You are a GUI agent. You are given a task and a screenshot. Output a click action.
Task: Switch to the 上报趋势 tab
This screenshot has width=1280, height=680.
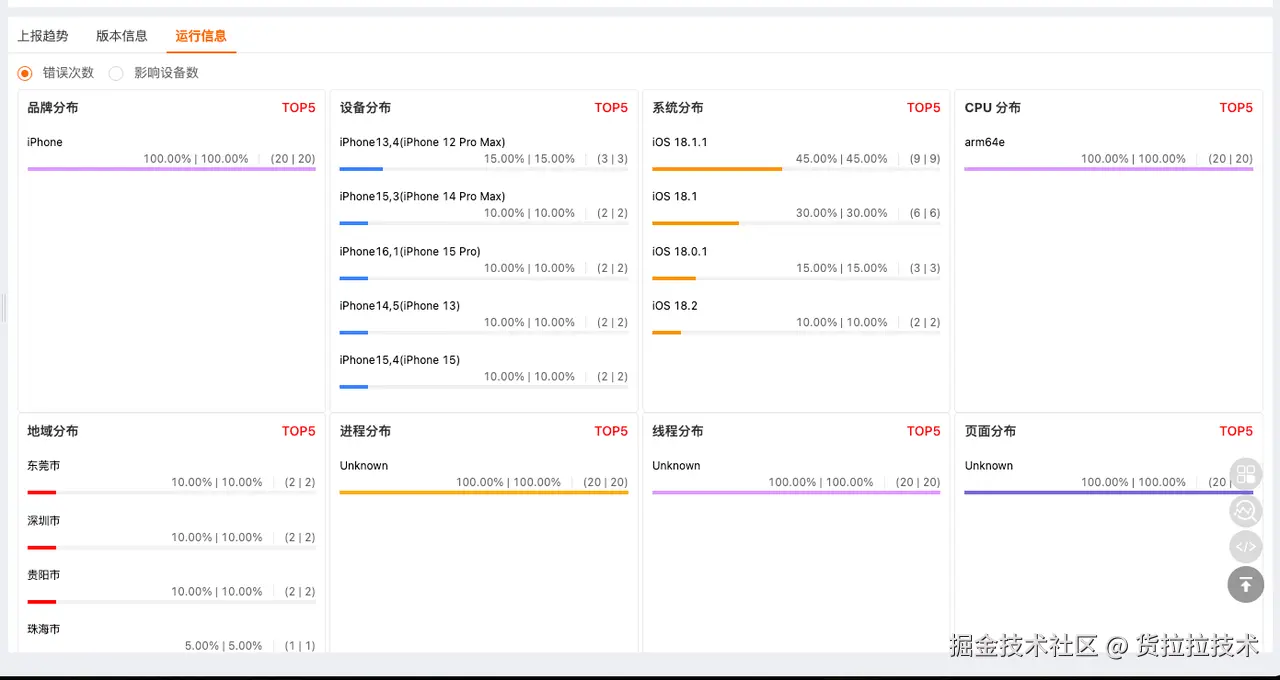[x=43, y=36]
